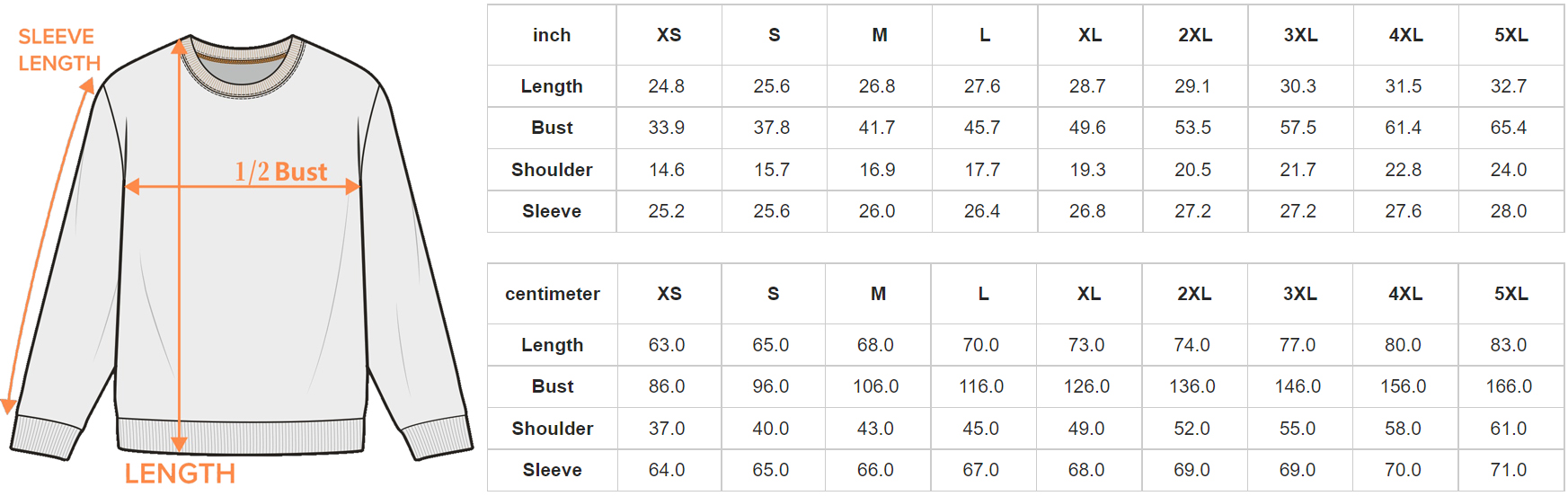Click the XS column header in centimeter table

[x=669, y=294]
